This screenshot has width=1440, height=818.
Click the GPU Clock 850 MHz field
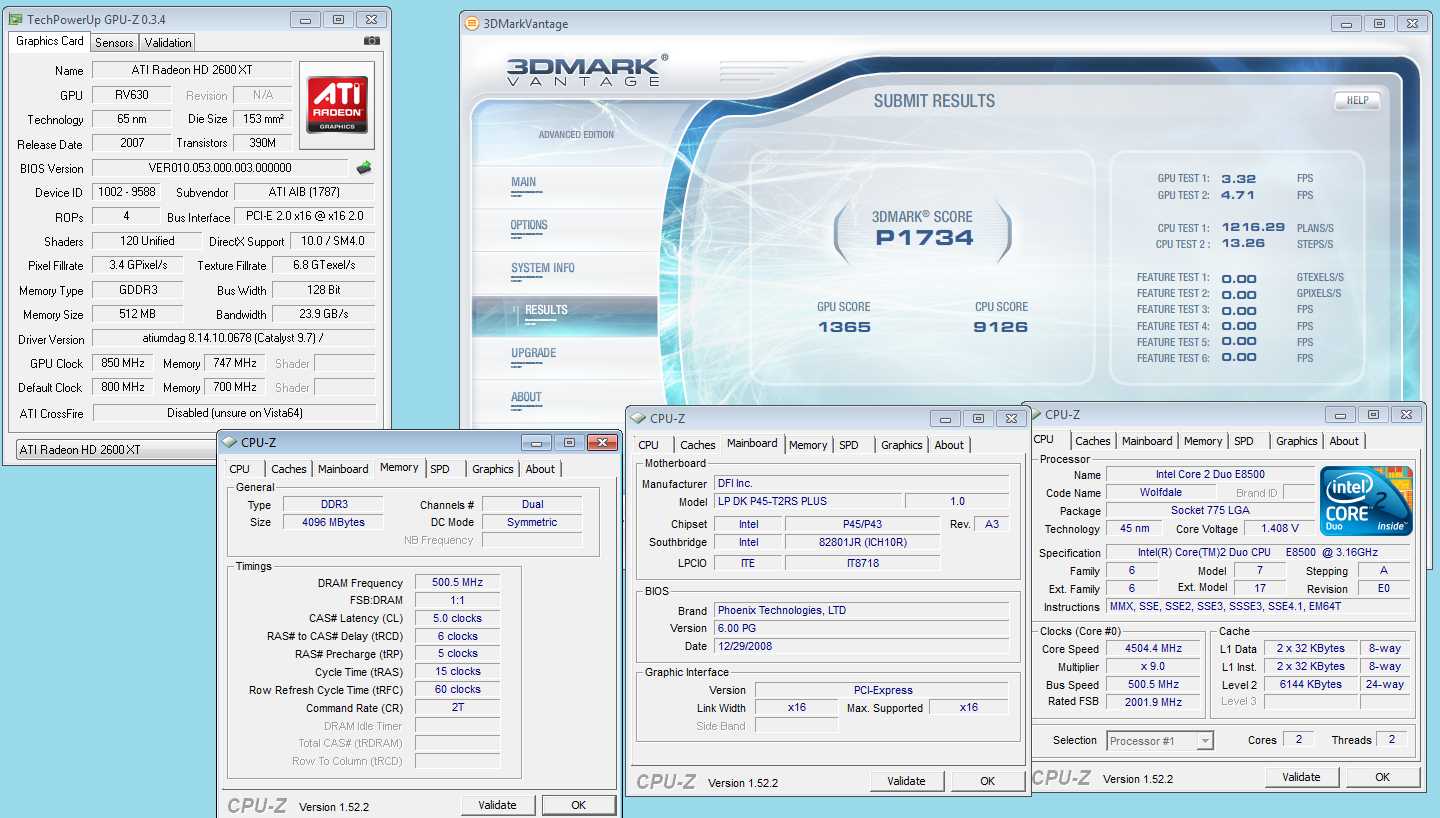click(123, 363)
